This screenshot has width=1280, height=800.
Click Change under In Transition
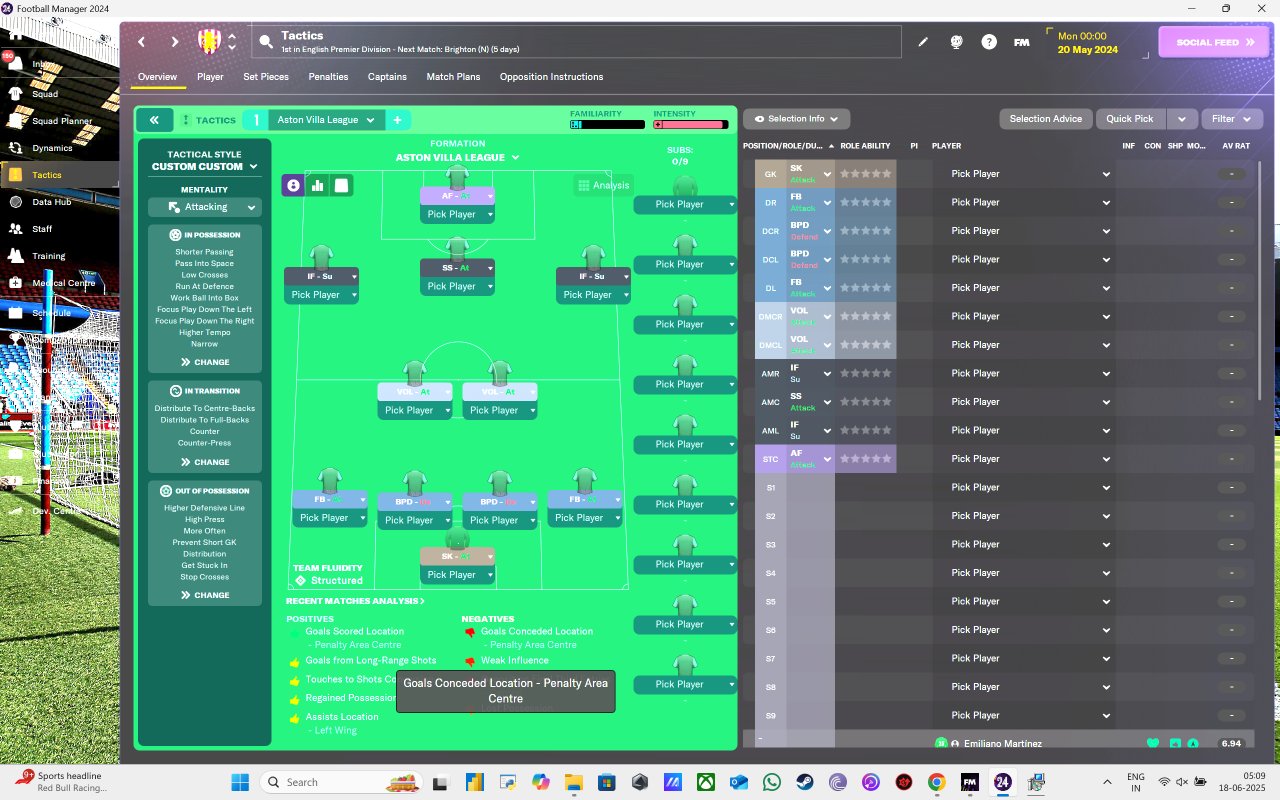pos(205,462)
